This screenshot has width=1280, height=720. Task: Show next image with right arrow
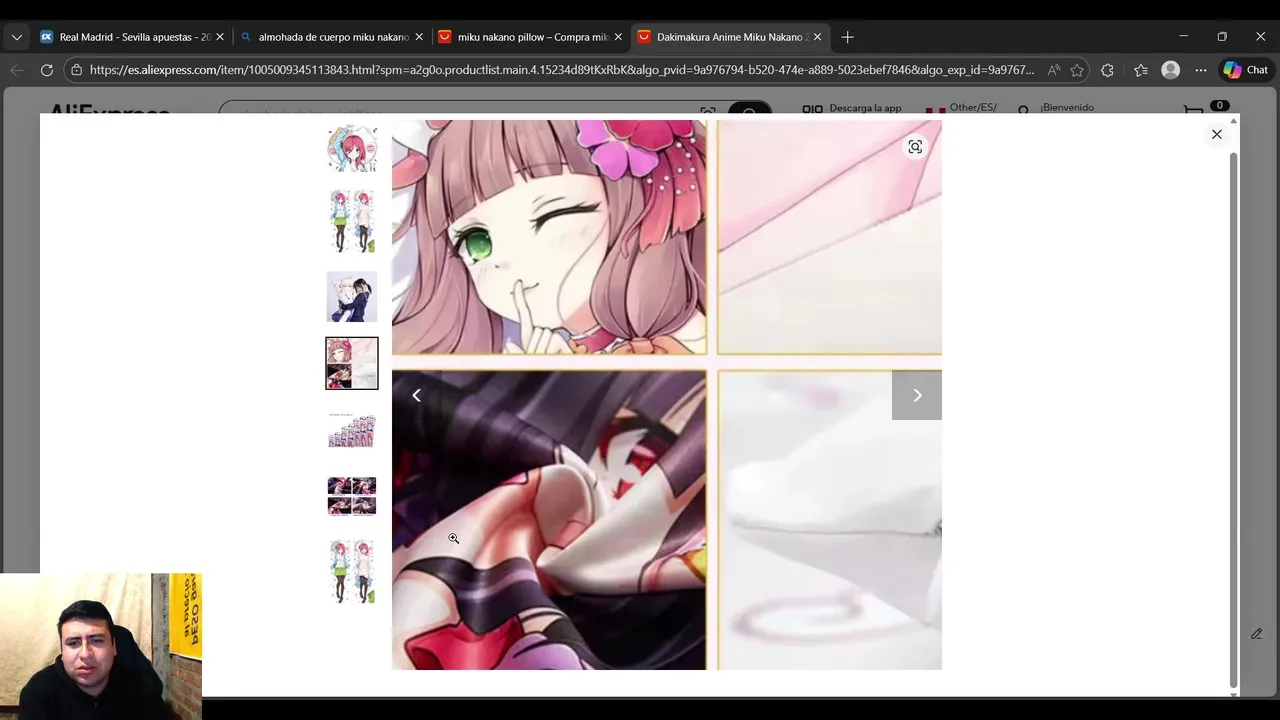pyautogui.click(x=917, y=395)
